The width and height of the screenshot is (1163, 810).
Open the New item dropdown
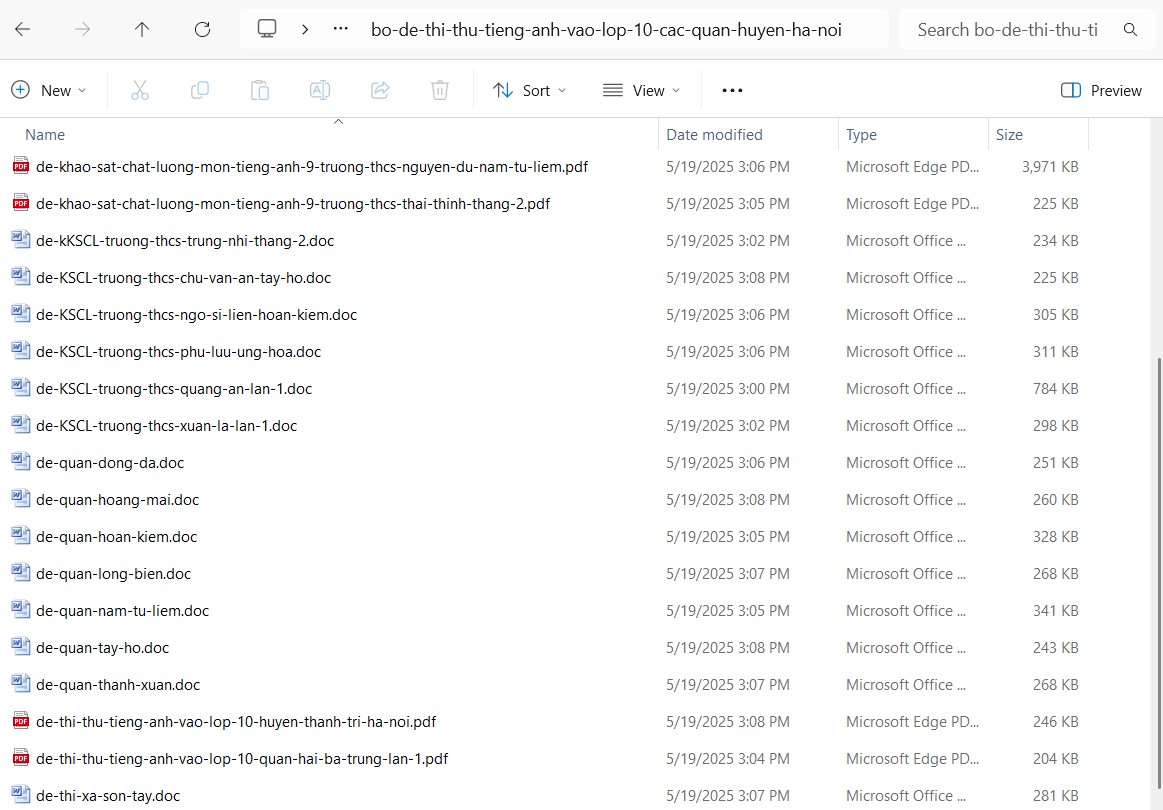coord(49,90)
